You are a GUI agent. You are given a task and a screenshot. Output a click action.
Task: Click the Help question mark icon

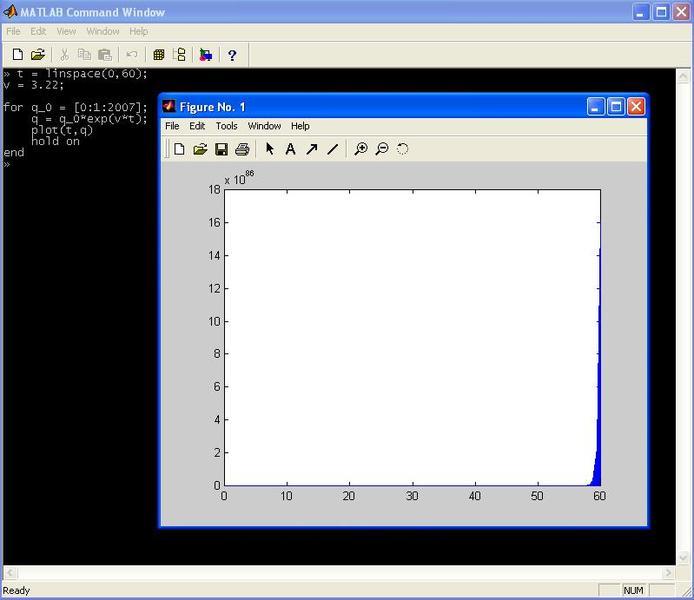pyautogui.click(x=232, y=55)
